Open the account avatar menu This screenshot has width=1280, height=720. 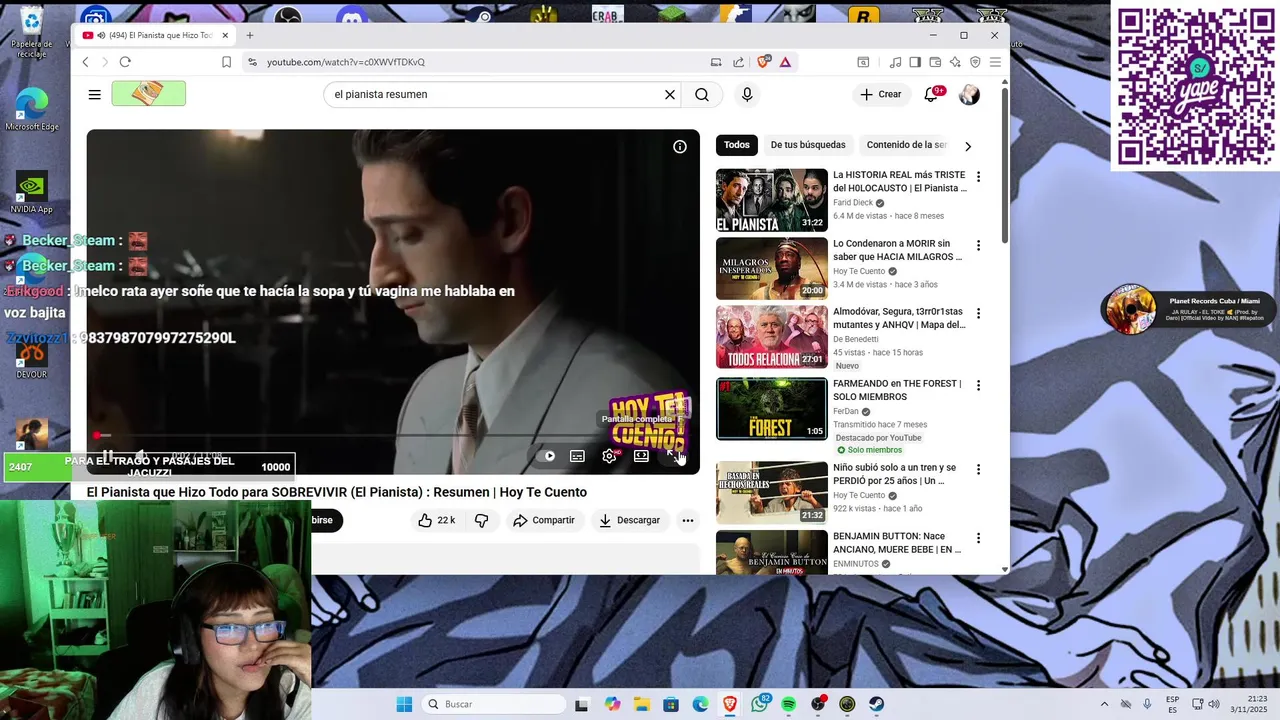coord(969,94)
